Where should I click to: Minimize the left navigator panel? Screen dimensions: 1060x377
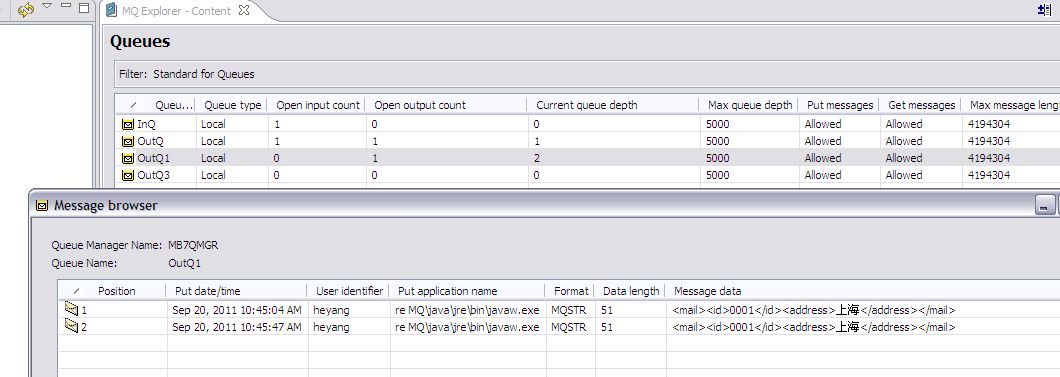click(x=66, y=7)
